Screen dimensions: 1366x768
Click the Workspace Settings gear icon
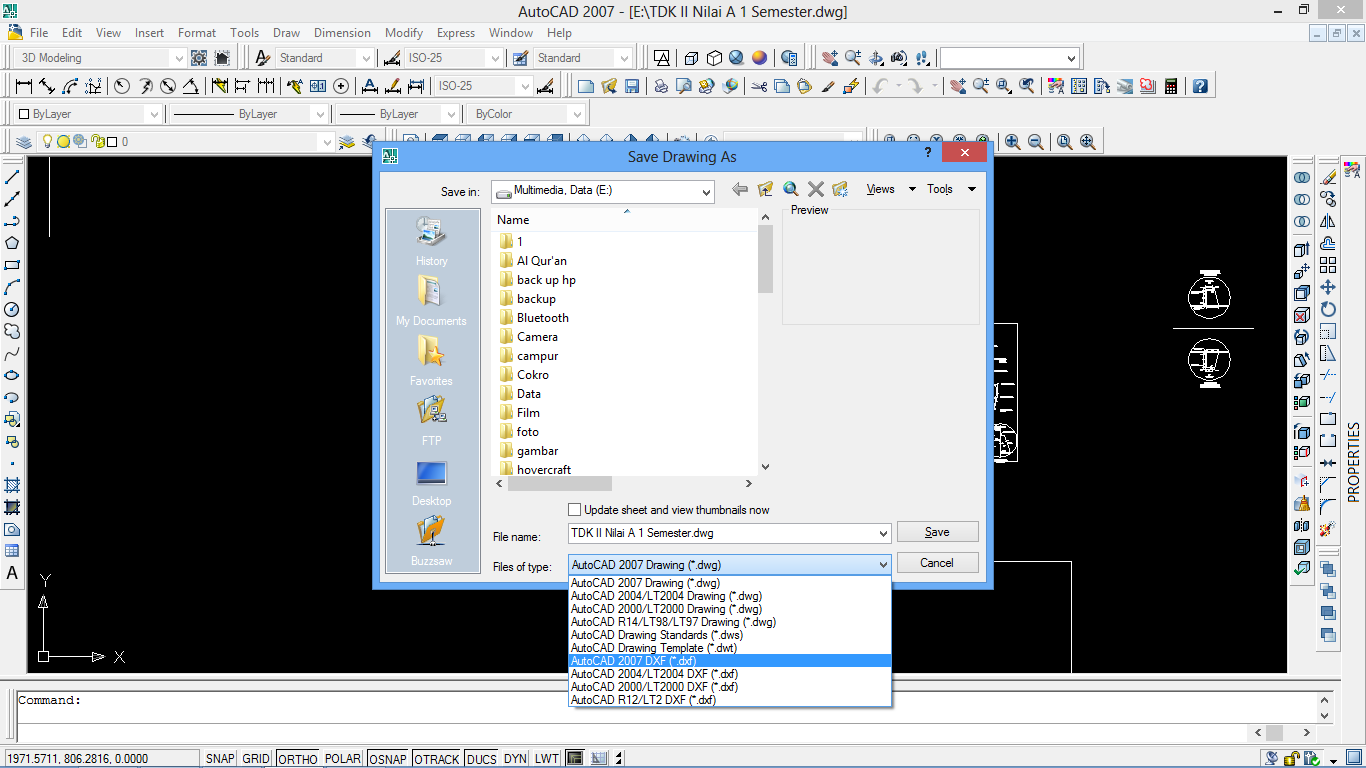(x=199, y=58)
